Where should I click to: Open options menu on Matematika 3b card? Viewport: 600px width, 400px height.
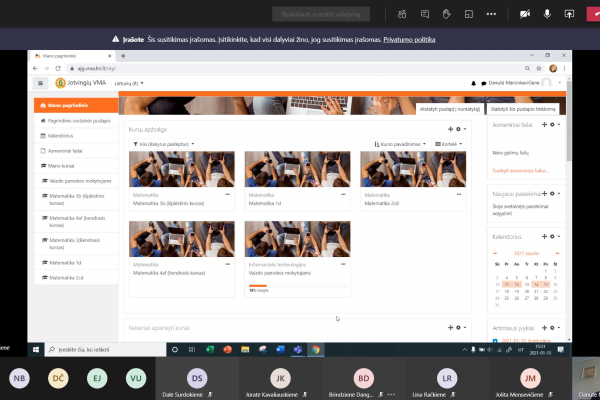click(228, 194)
